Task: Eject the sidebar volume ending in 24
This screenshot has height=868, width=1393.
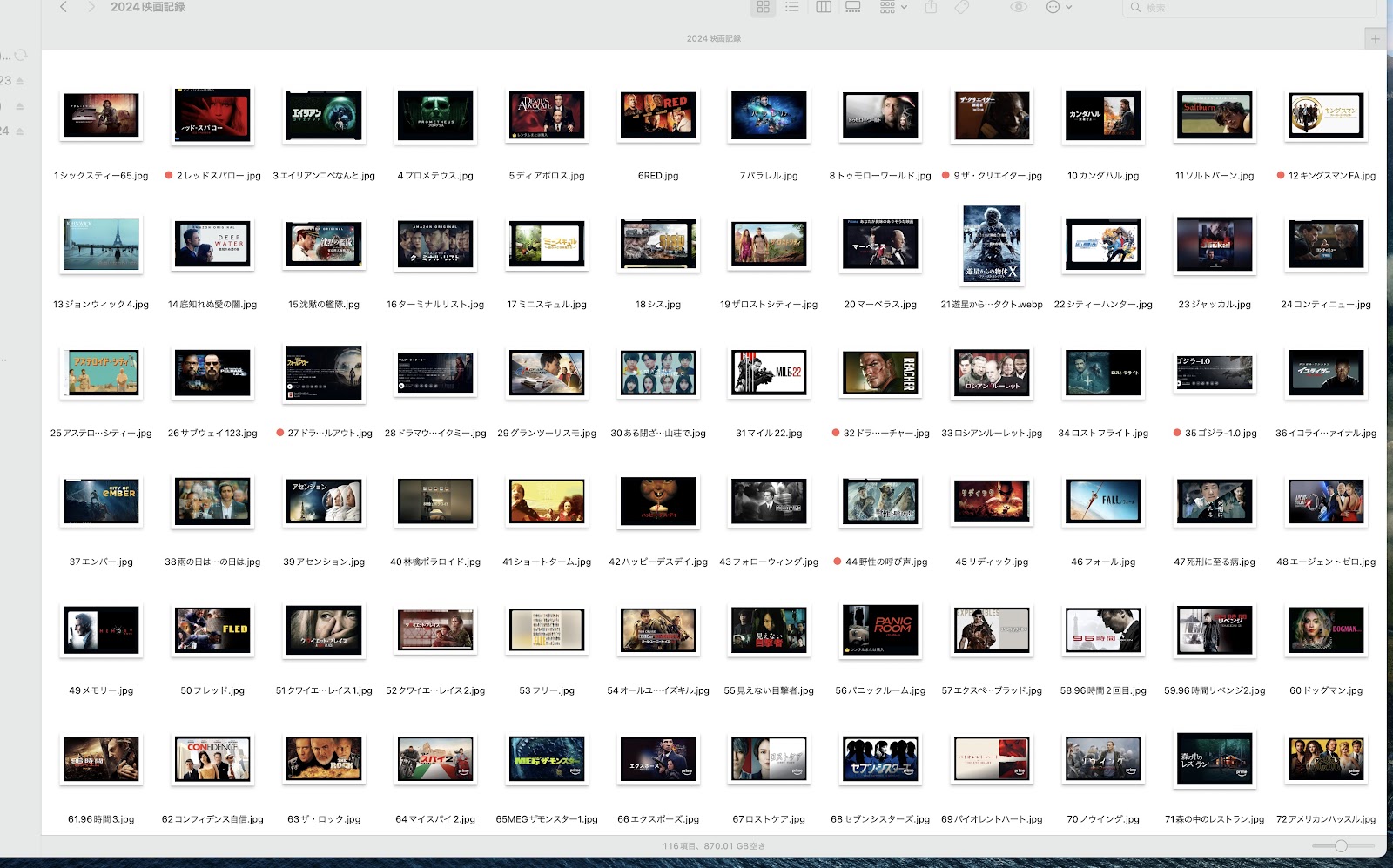Action: click(x=20, y=131)
